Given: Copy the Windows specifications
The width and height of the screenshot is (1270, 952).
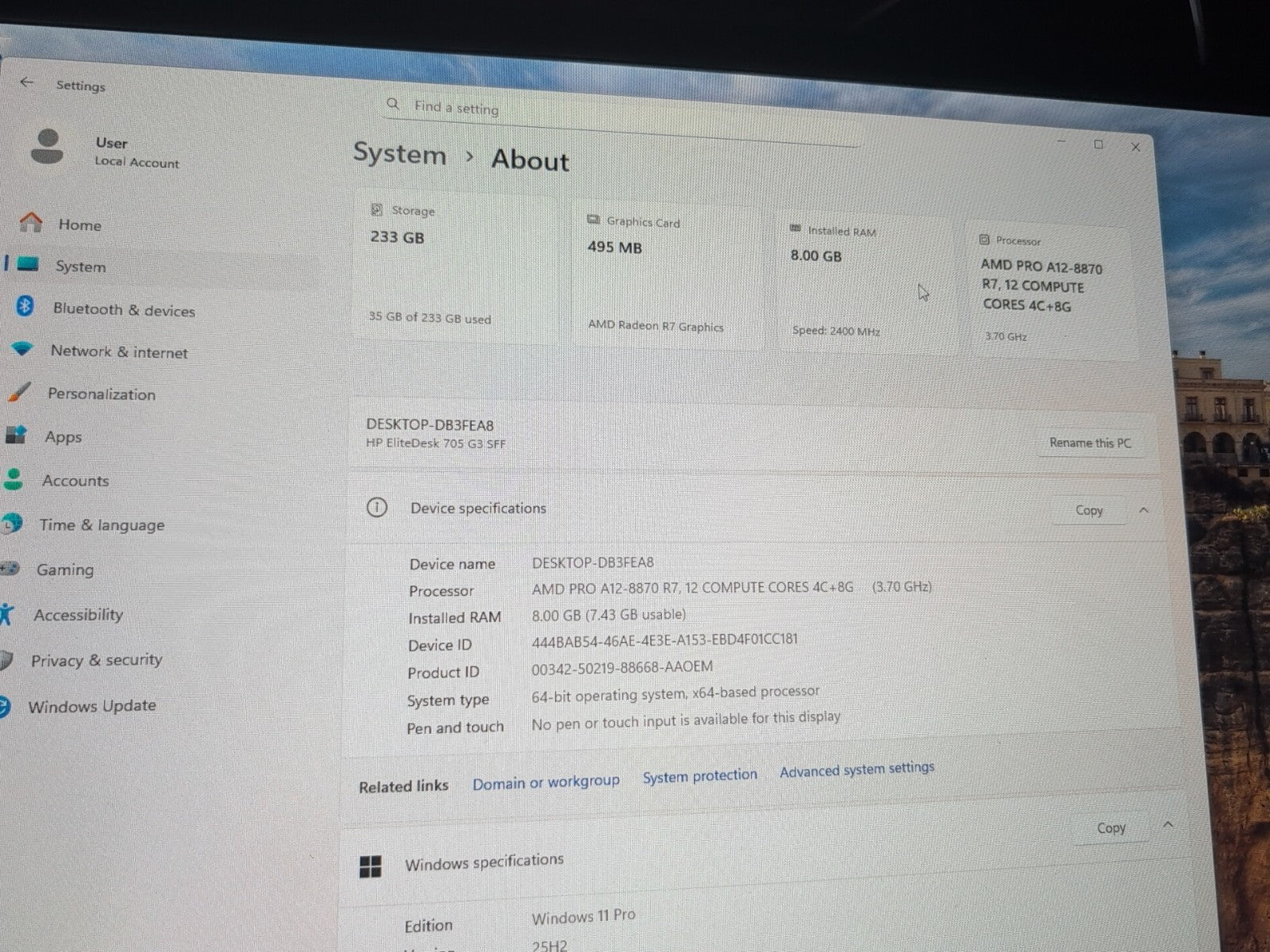Looking at the screenshot, I should click(x=1111, y=827).
